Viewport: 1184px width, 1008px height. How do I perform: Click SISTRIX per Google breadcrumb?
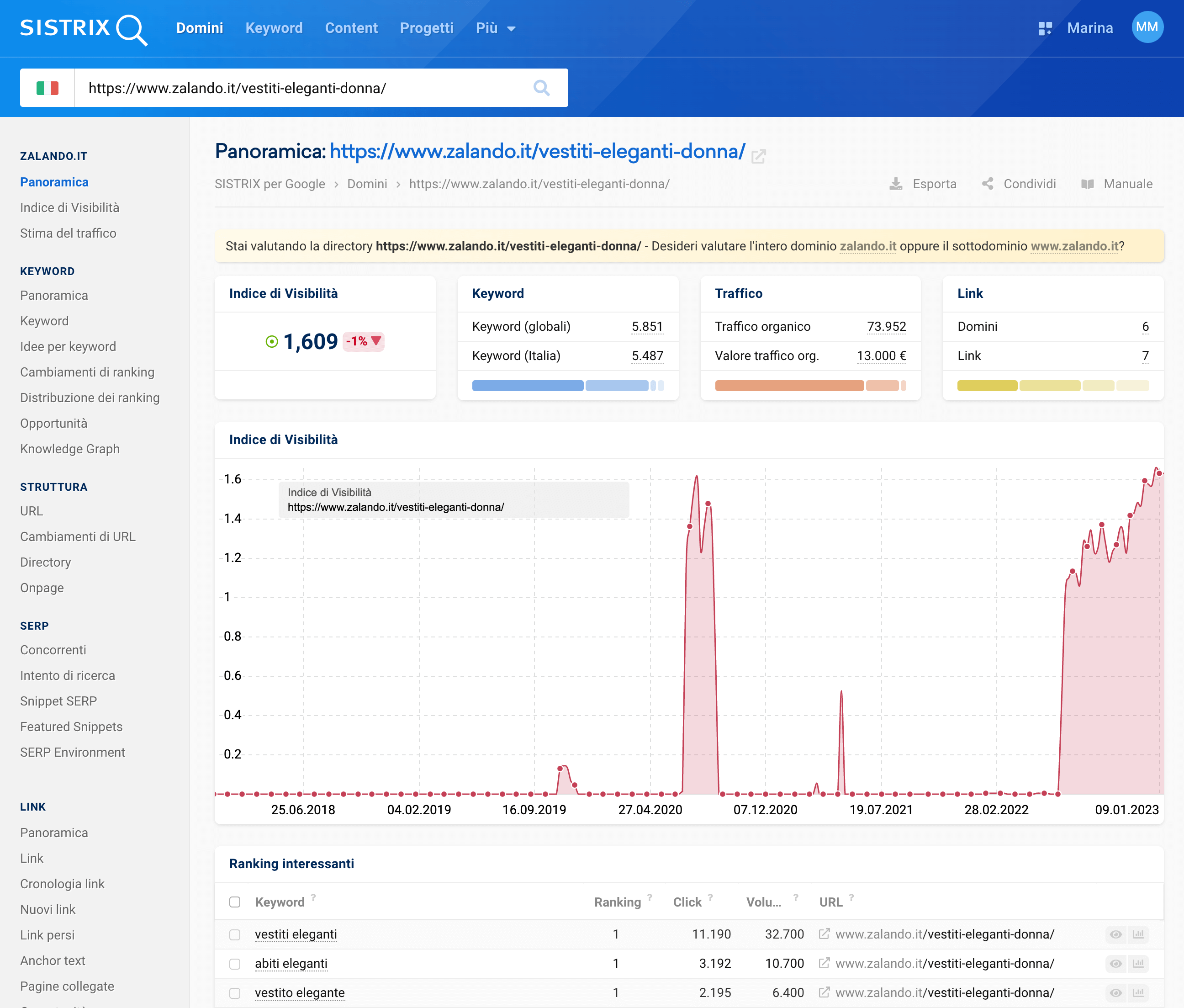point(270,184)
